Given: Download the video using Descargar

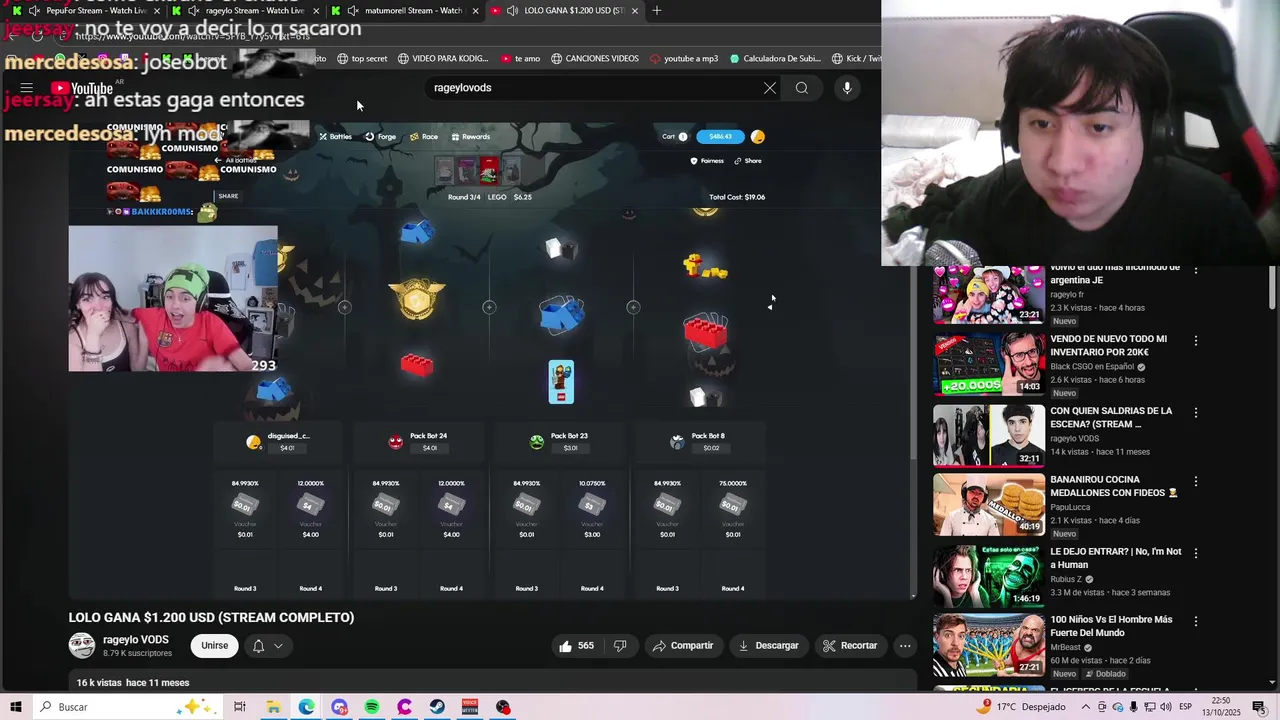Looking at the screenshot, I should pyautogui.click(x=769, y=646).
